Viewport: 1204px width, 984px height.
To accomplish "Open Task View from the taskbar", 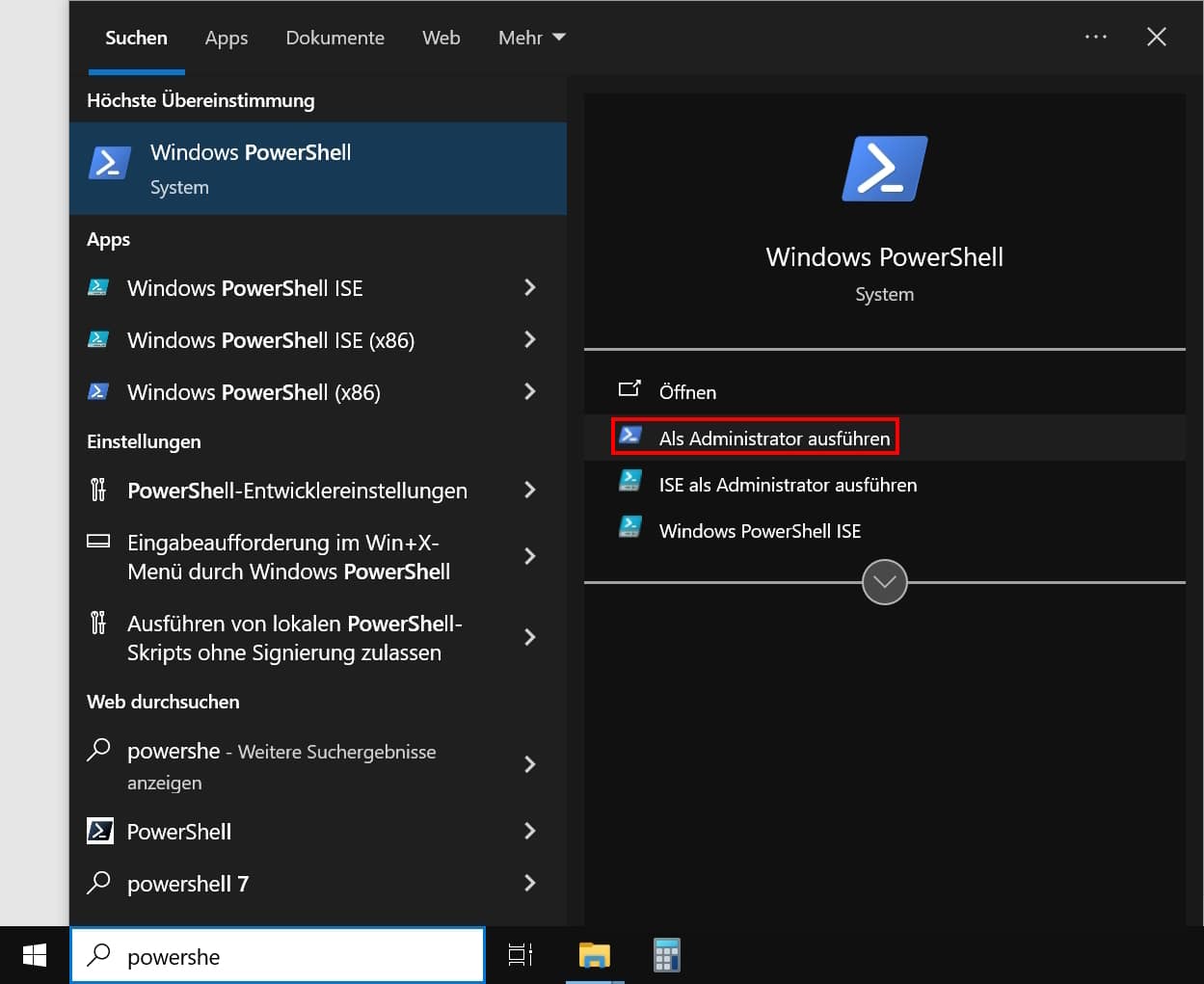I will point(521,955).
